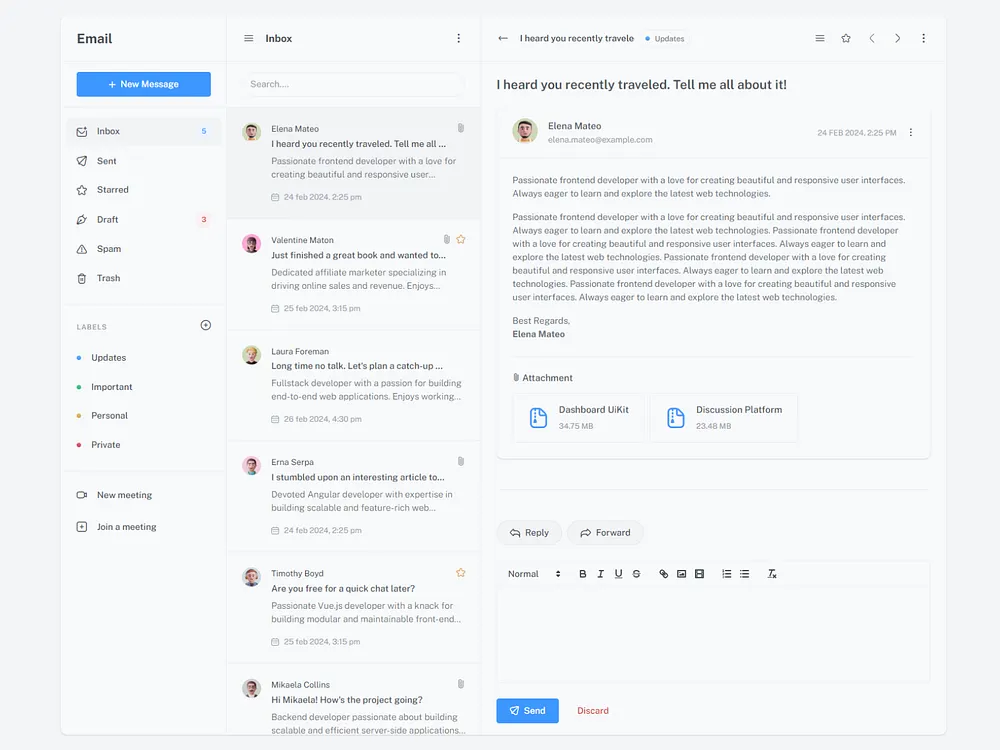This screenshot has height=750, width=1000.
Task: Insert an image in the reply editor
Action: tap(681, 573)
